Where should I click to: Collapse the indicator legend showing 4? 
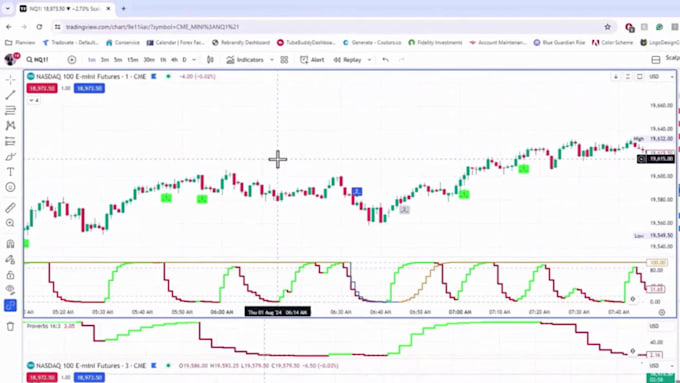(x=34, y=100)
